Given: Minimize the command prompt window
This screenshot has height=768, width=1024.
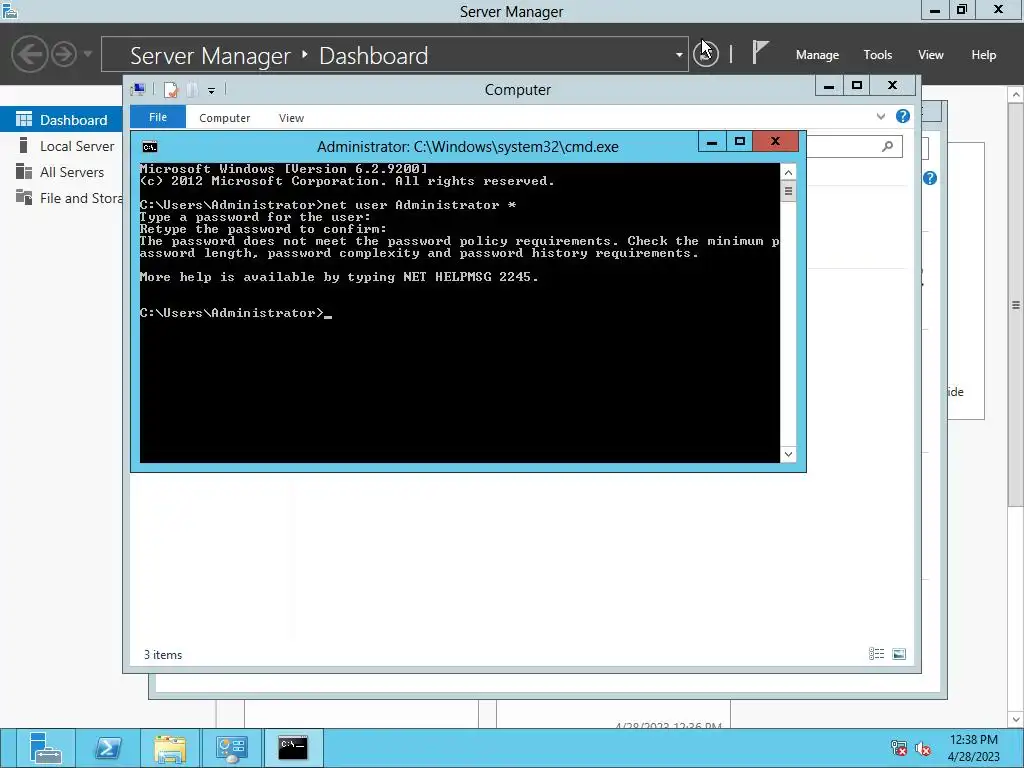Looking at the screenshot, I should tap(712, 141).
